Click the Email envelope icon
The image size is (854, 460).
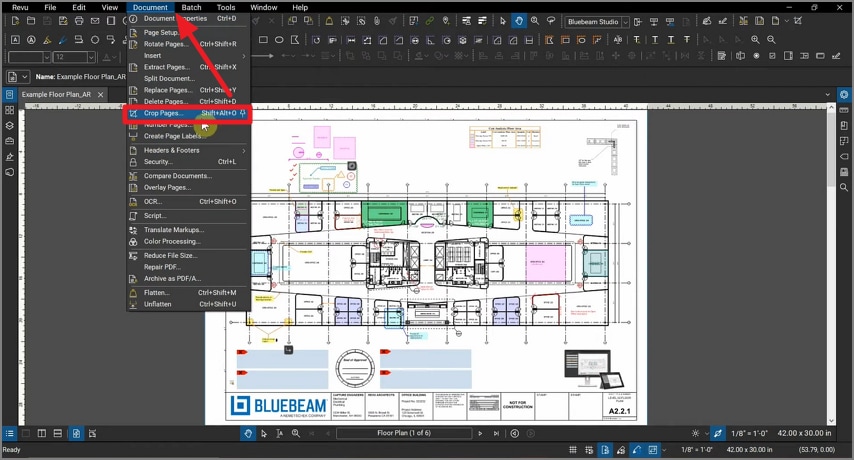[95, 21]
